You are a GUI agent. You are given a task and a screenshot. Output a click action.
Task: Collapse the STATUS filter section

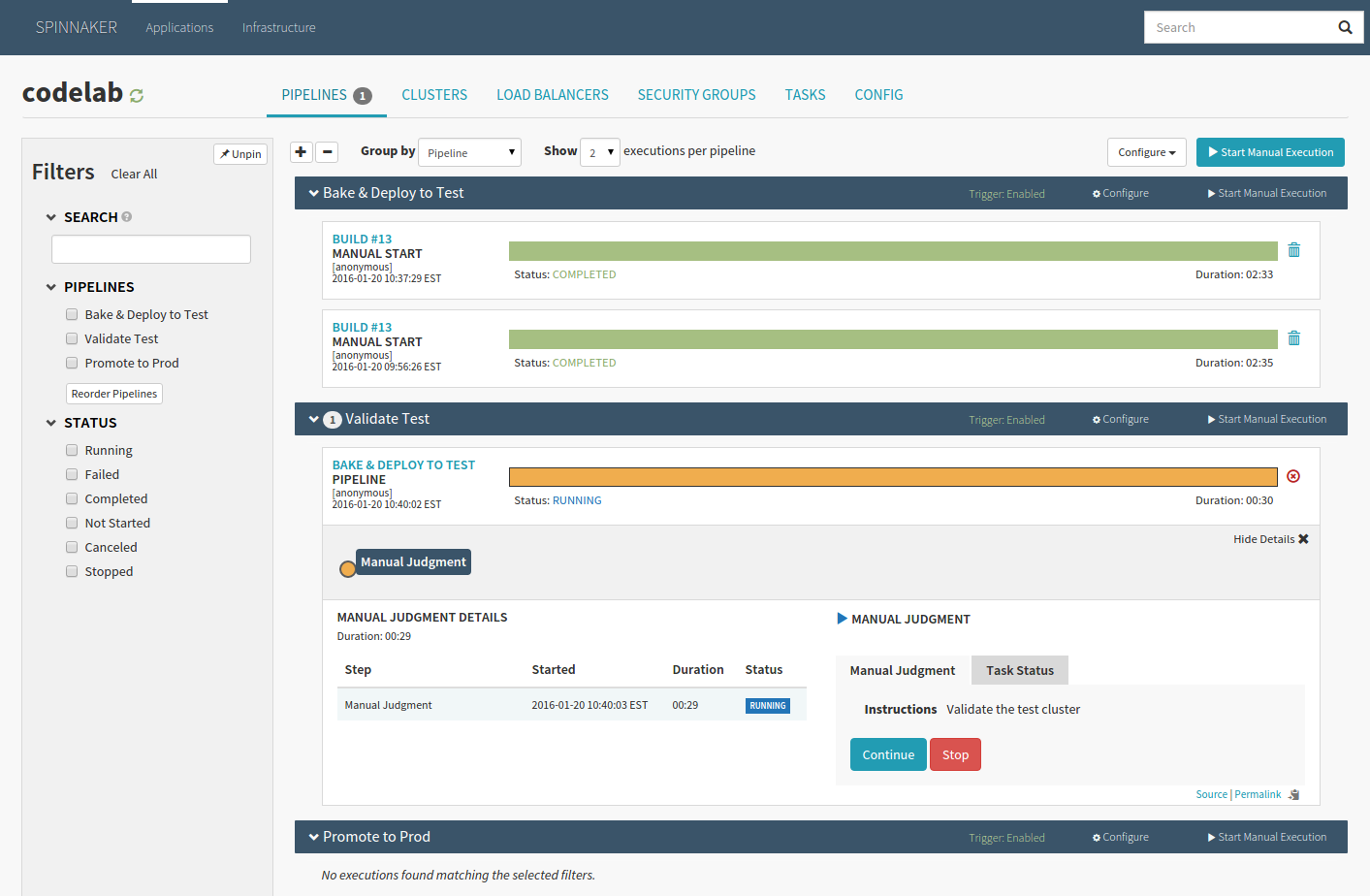[x=51, y=423]
